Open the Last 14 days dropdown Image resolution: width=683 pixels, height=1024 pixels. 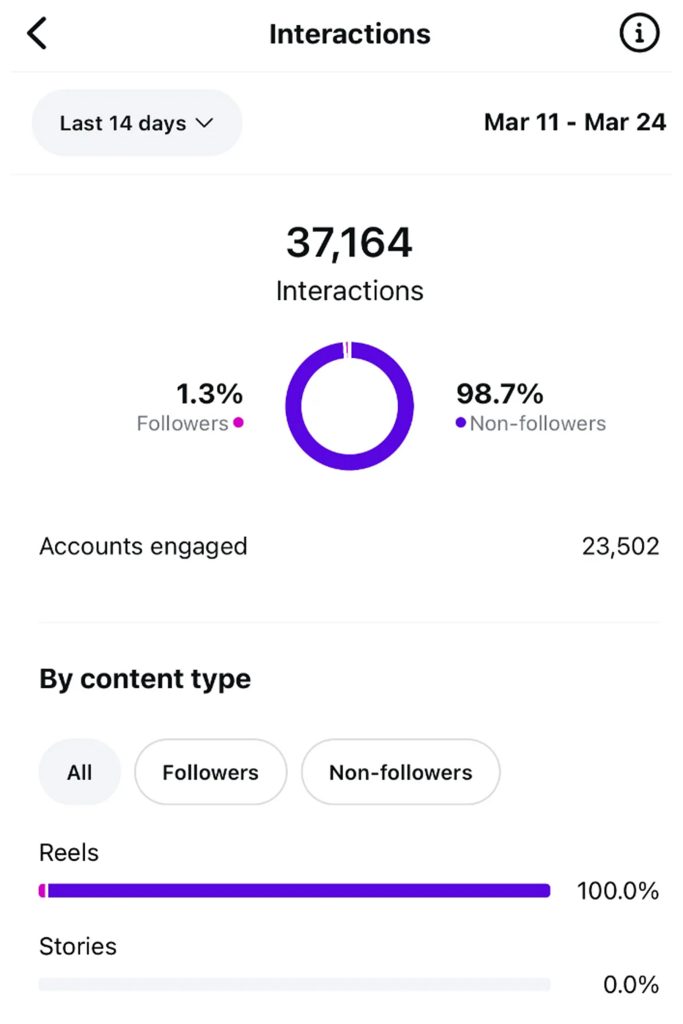point(137,123)
